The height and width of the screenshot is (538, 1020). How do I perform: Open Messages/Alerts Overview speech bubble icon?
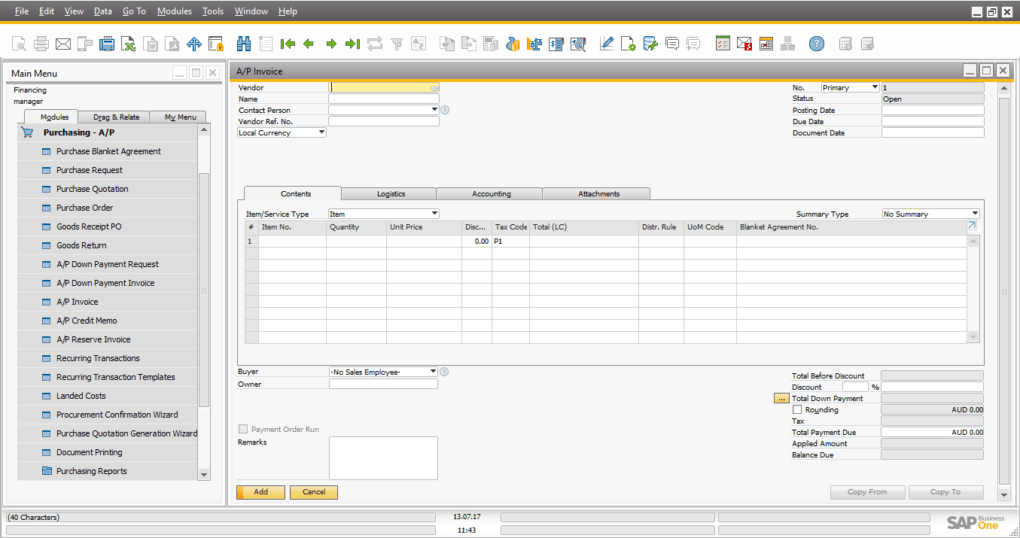tap(672, 44)
